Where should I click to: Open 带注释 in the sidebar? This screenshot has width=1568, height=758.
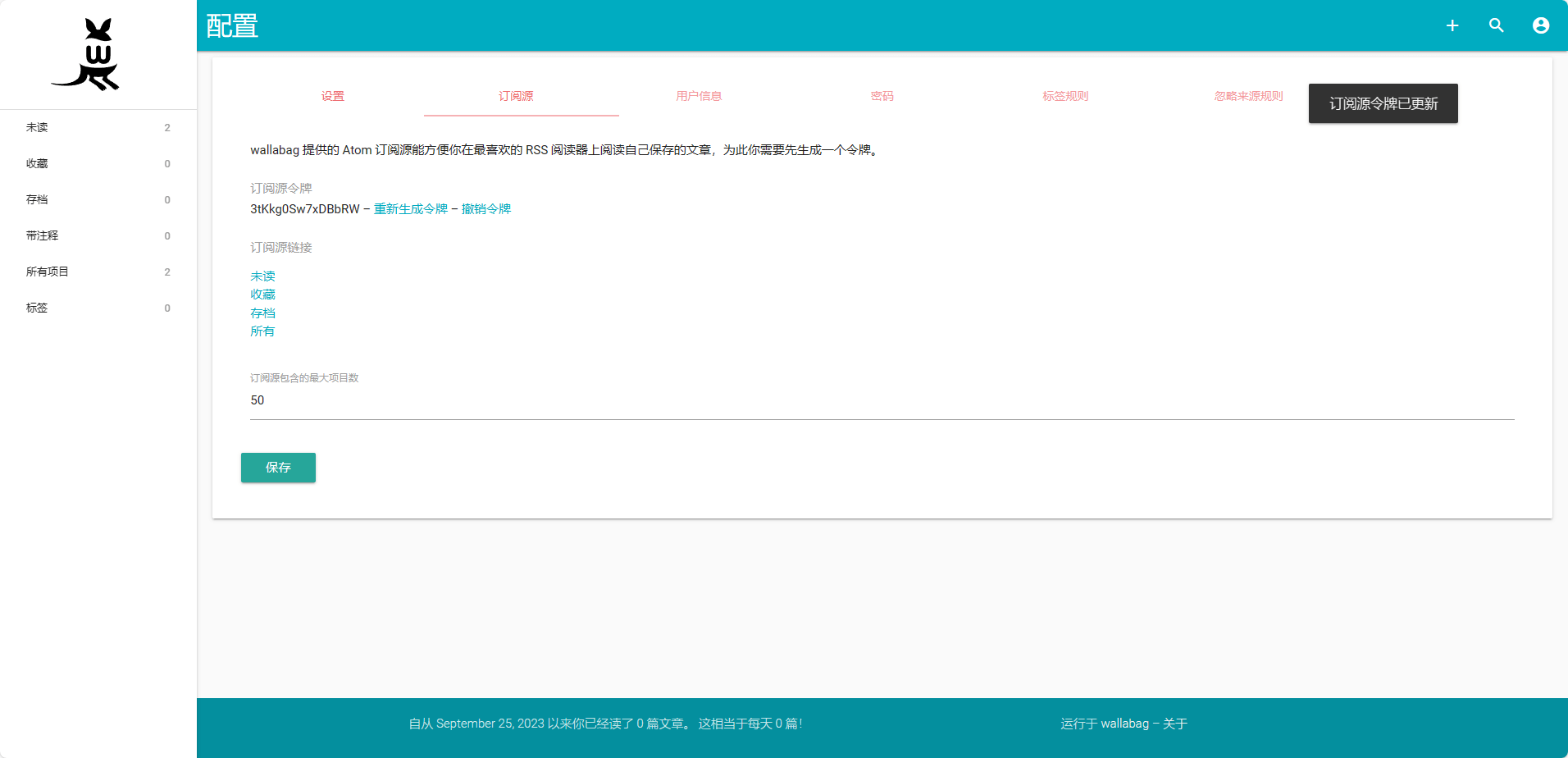[x=43, y=235]
